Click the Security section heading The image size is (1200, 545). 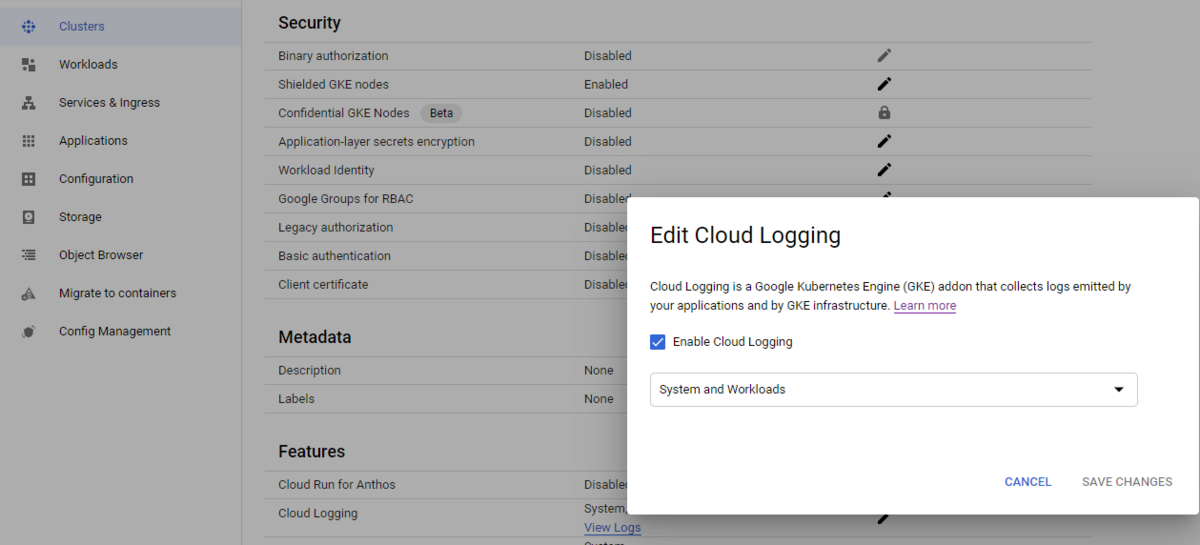309,22
